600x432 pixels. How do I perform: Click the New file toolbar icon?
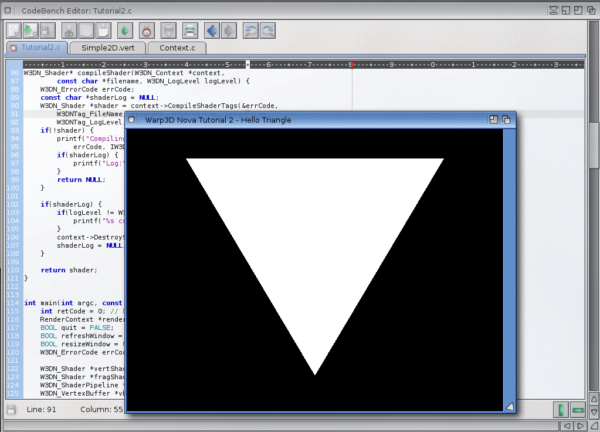click(x=13, y=31)
